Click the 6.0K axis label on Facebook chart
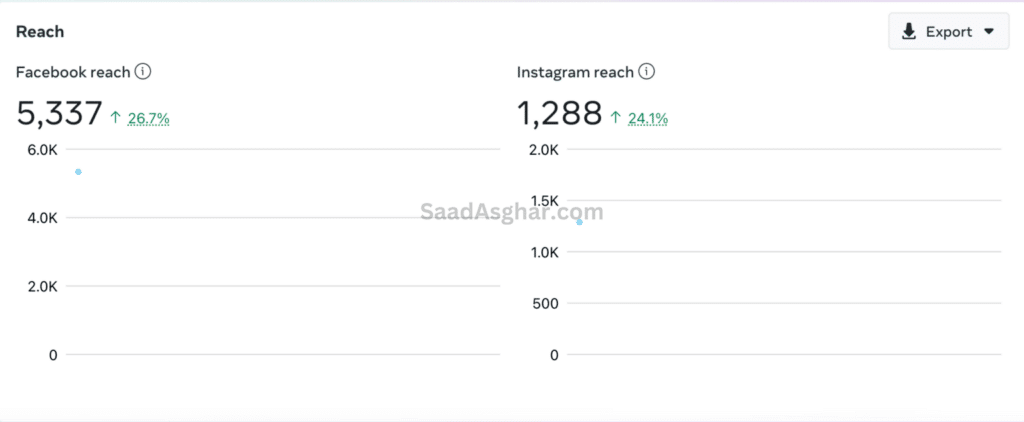Screen dimensions: 1024x422 [42, 150]
